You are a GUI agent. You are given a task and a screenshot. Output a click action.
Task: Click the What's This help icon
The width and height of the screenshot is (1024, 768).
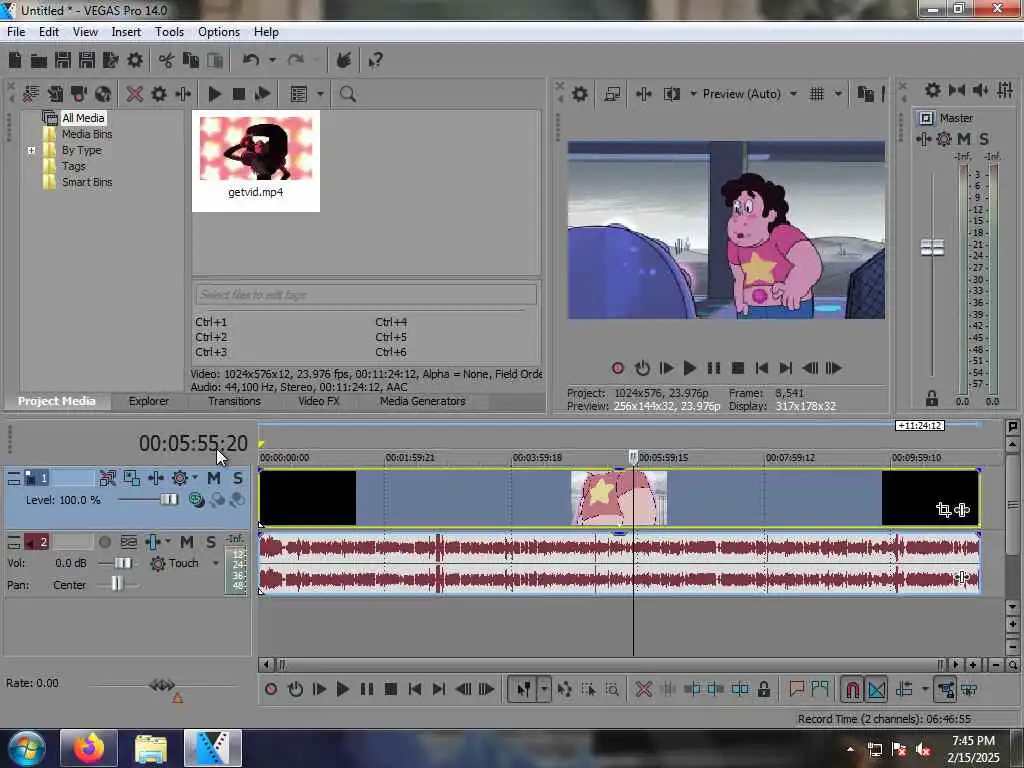pos(375,61)
